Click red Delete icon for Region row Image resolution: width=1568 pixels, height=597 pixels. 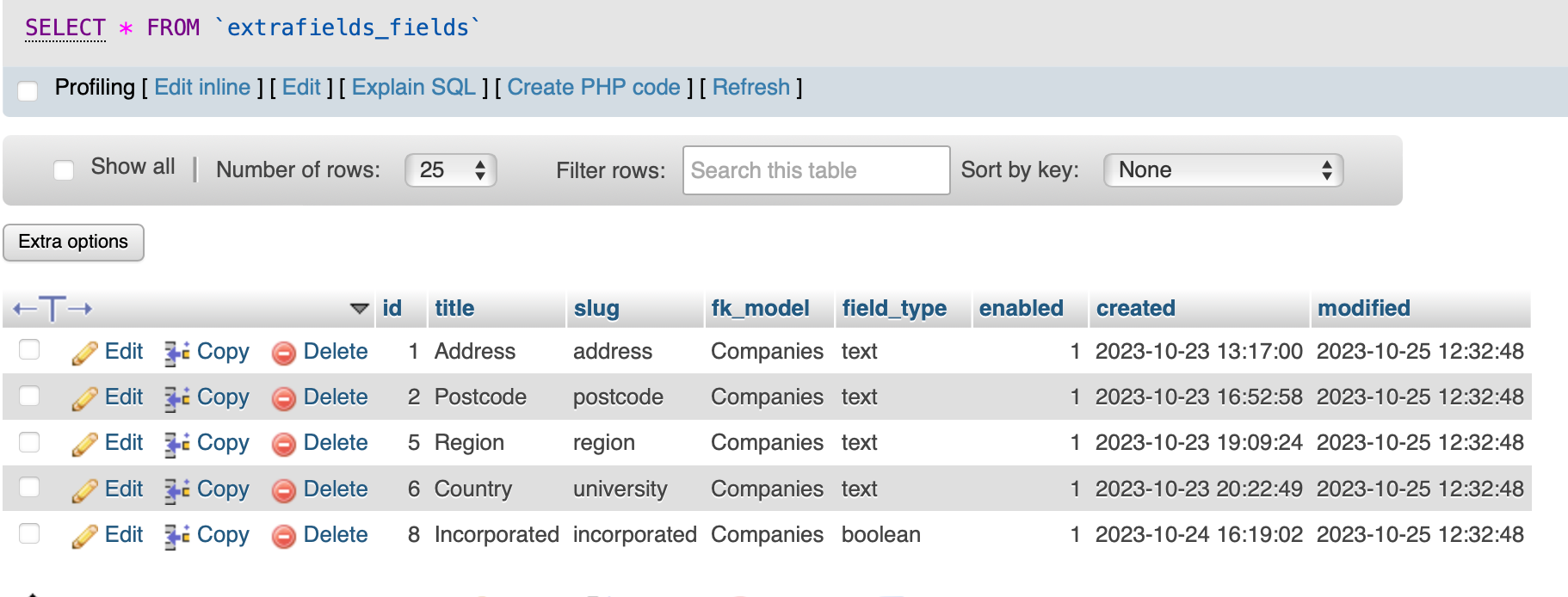click(x=284, y=444)
